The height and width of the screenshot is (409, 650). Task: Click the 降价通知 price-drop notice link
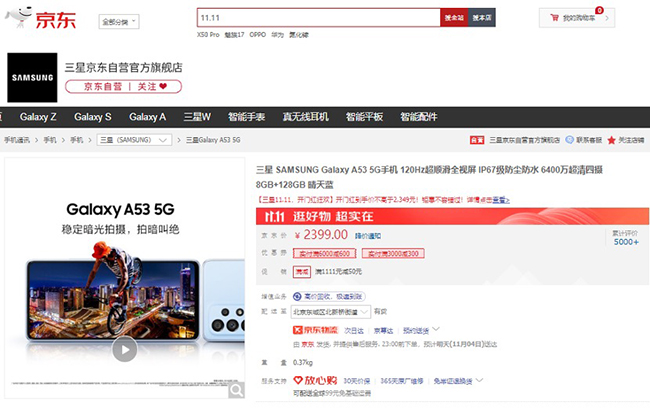point(368,236)
